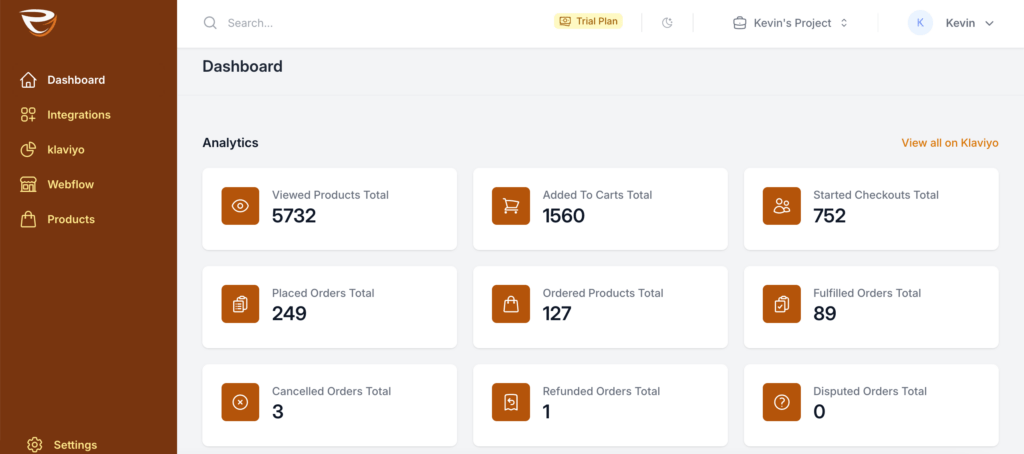Click the 0 disputed orders value
The image size is (1024, 454).
click(820, 412)
